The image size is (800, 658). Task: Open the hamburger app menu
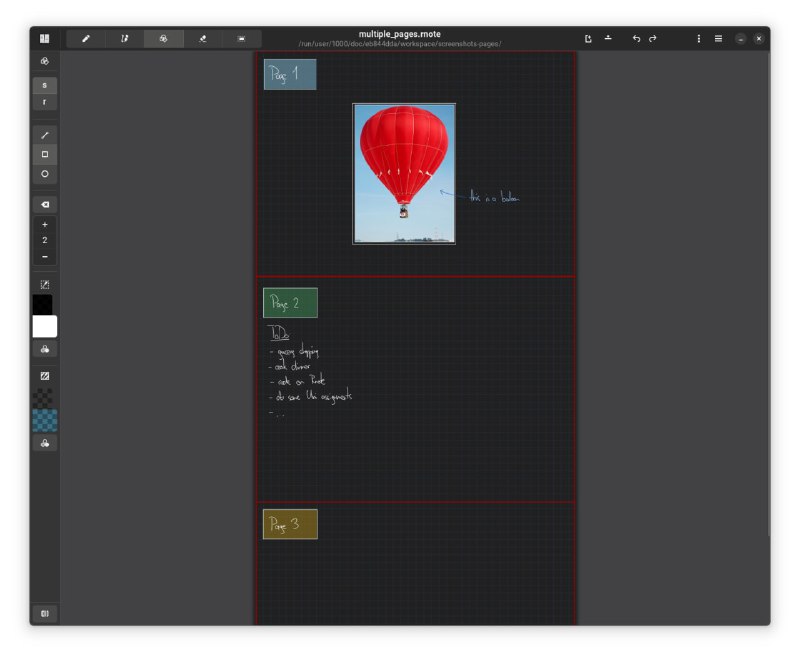tap(718, 39)
